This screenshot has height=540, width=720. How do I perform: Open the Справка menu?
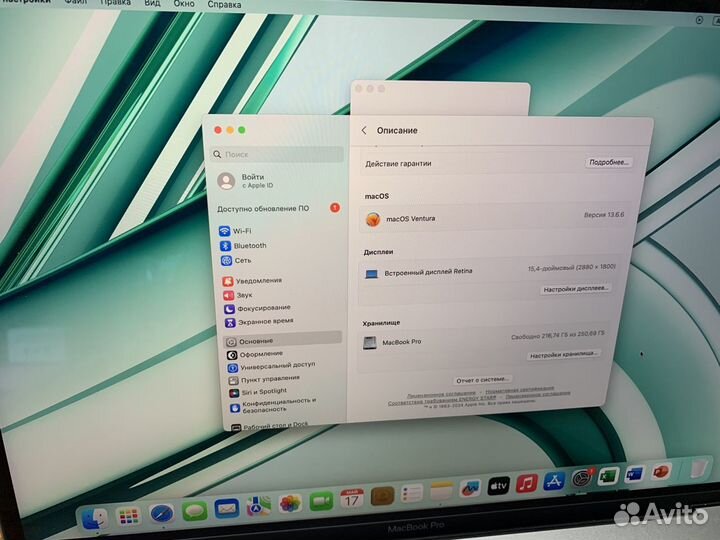coord(224,5)
